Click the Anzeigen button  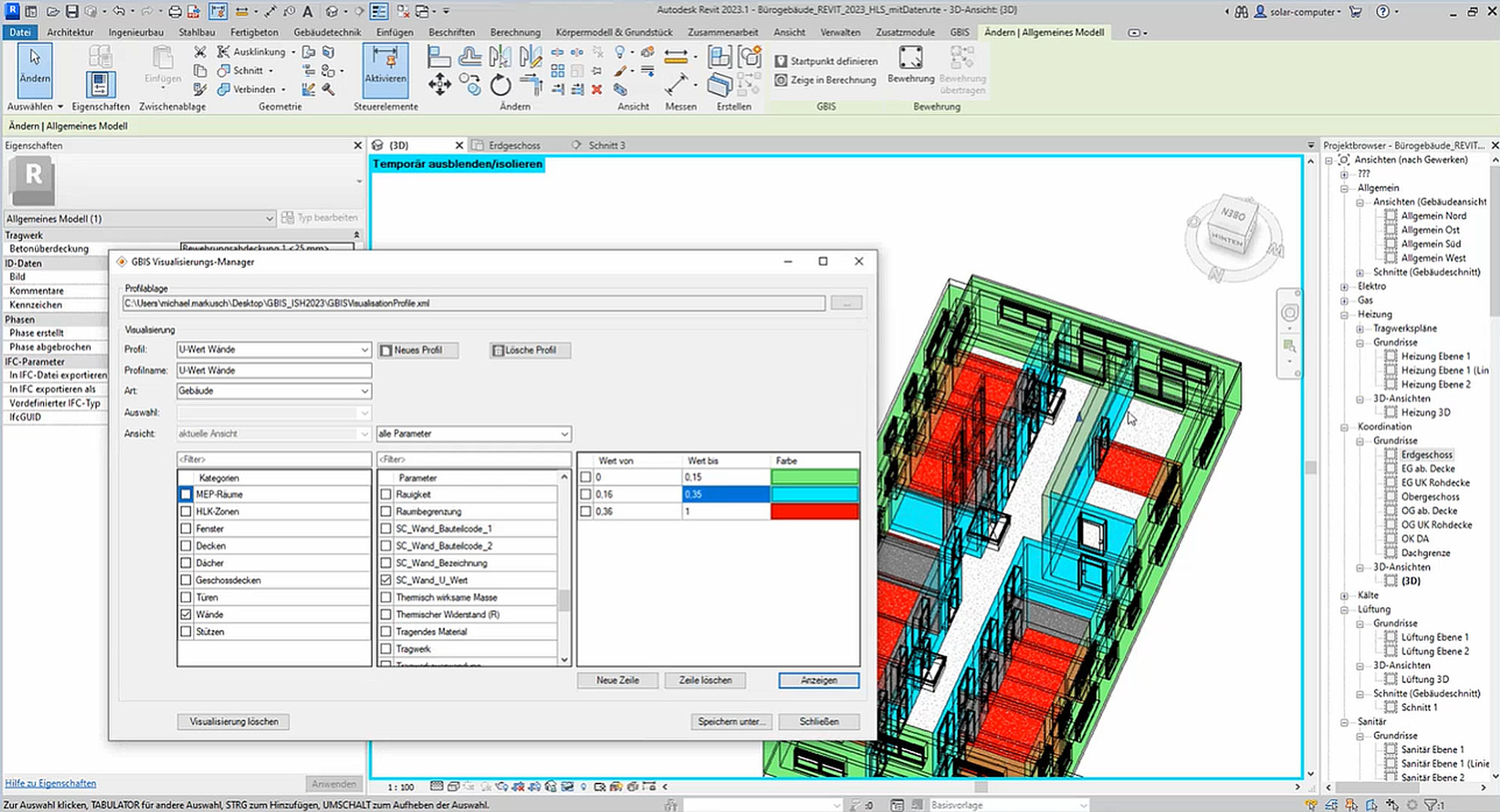(x=819, y=680)
